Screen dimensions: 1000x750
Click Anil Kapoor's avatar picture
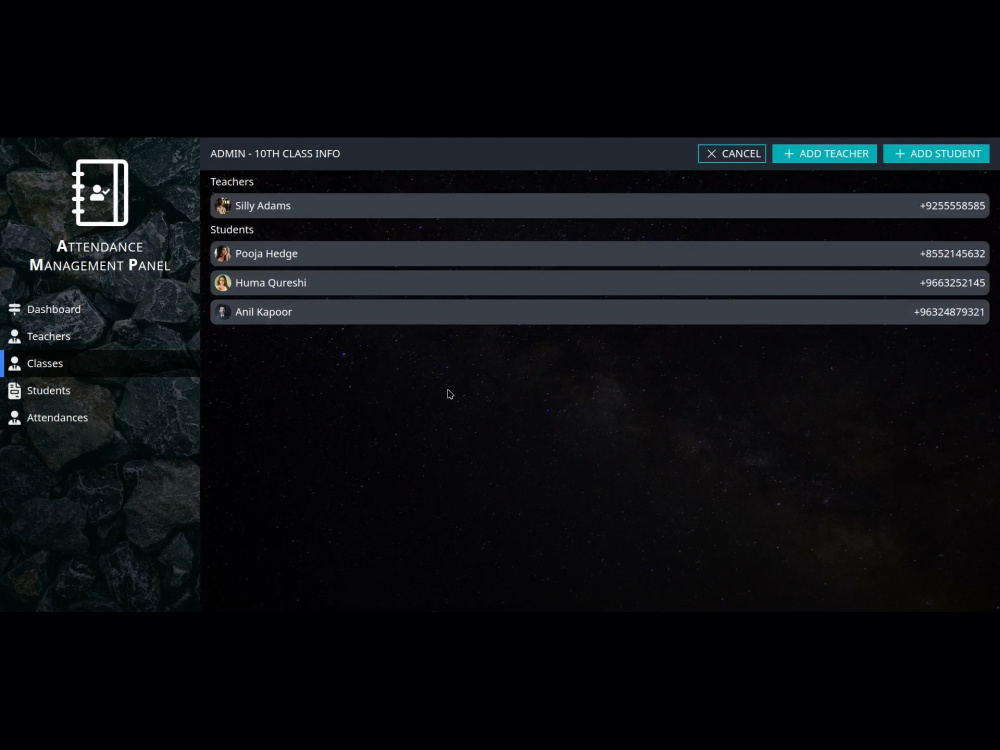(x=223, y=312)
